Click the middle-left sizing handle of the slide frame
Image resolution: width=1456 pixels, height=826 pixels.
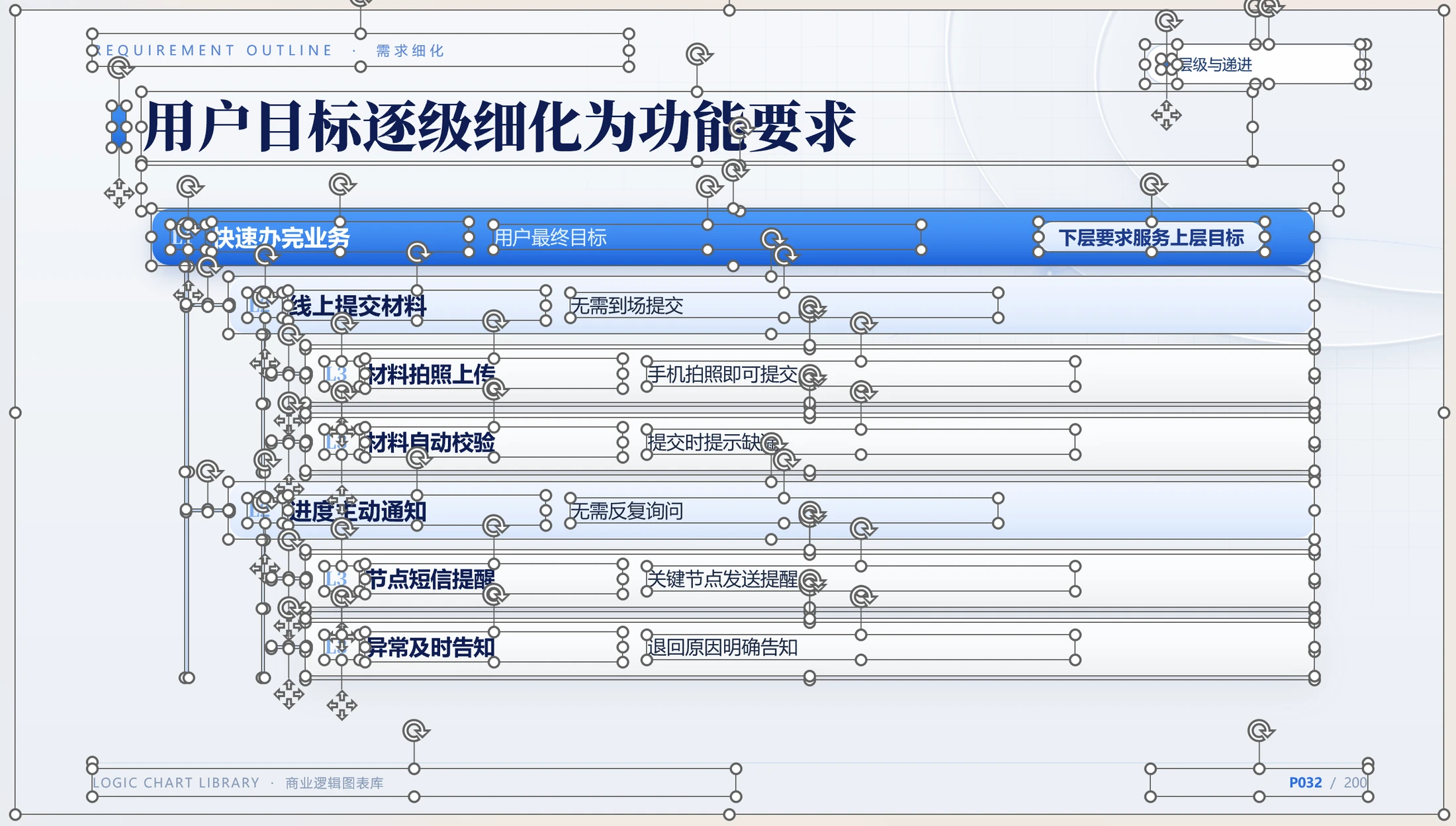(15, 412)
